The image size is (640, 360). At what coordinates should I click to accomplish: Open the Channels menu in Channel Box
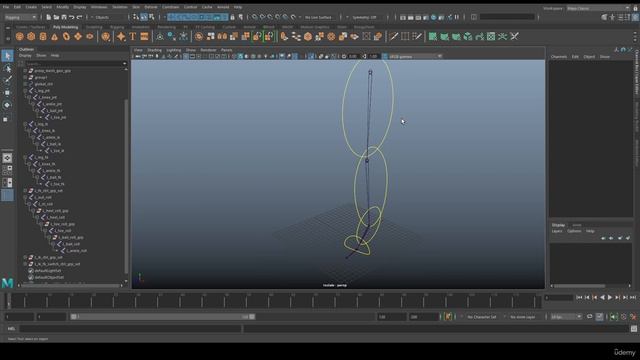pyautogui.click(x=558, y=57)
